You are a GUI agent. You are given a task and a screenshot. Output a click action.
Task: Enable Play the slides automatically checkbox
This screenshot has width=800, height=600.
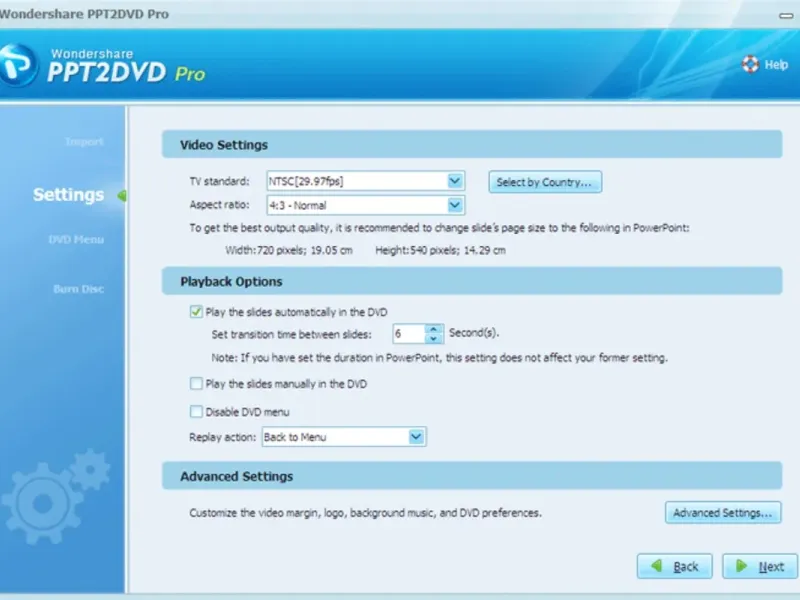(x=196, y=312)
